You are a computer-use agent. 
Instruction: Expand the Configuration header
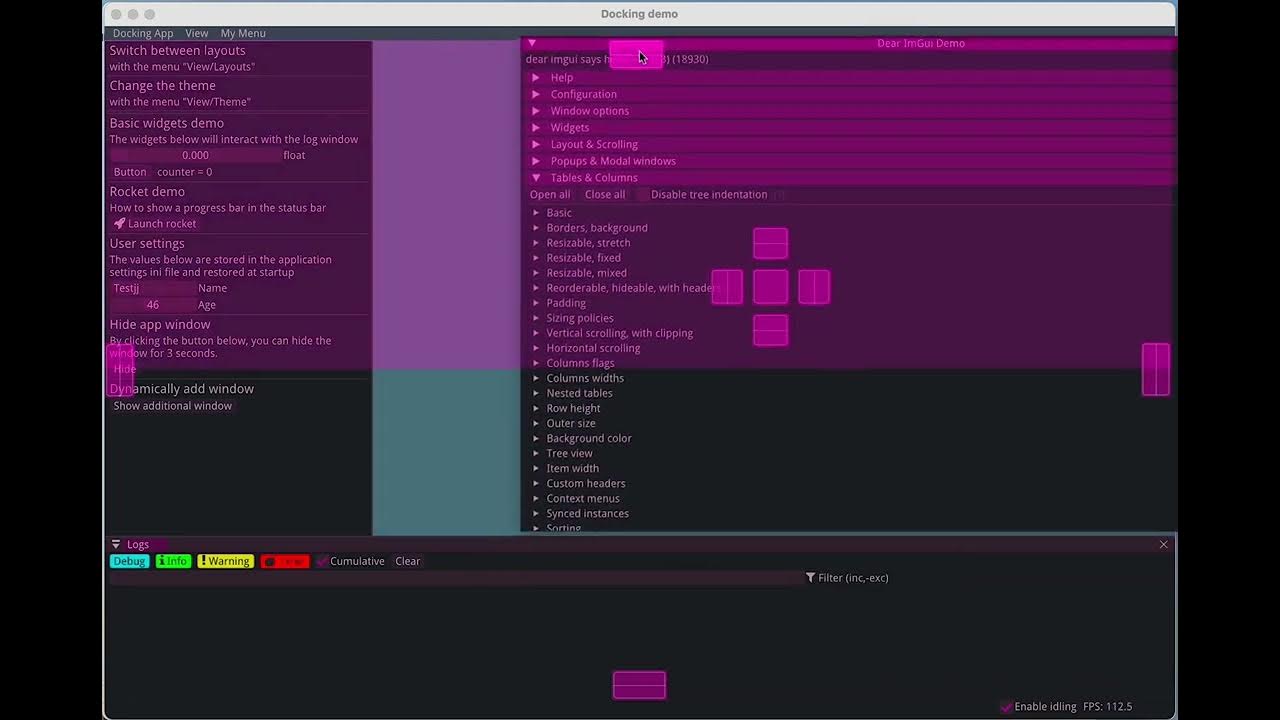849,94
